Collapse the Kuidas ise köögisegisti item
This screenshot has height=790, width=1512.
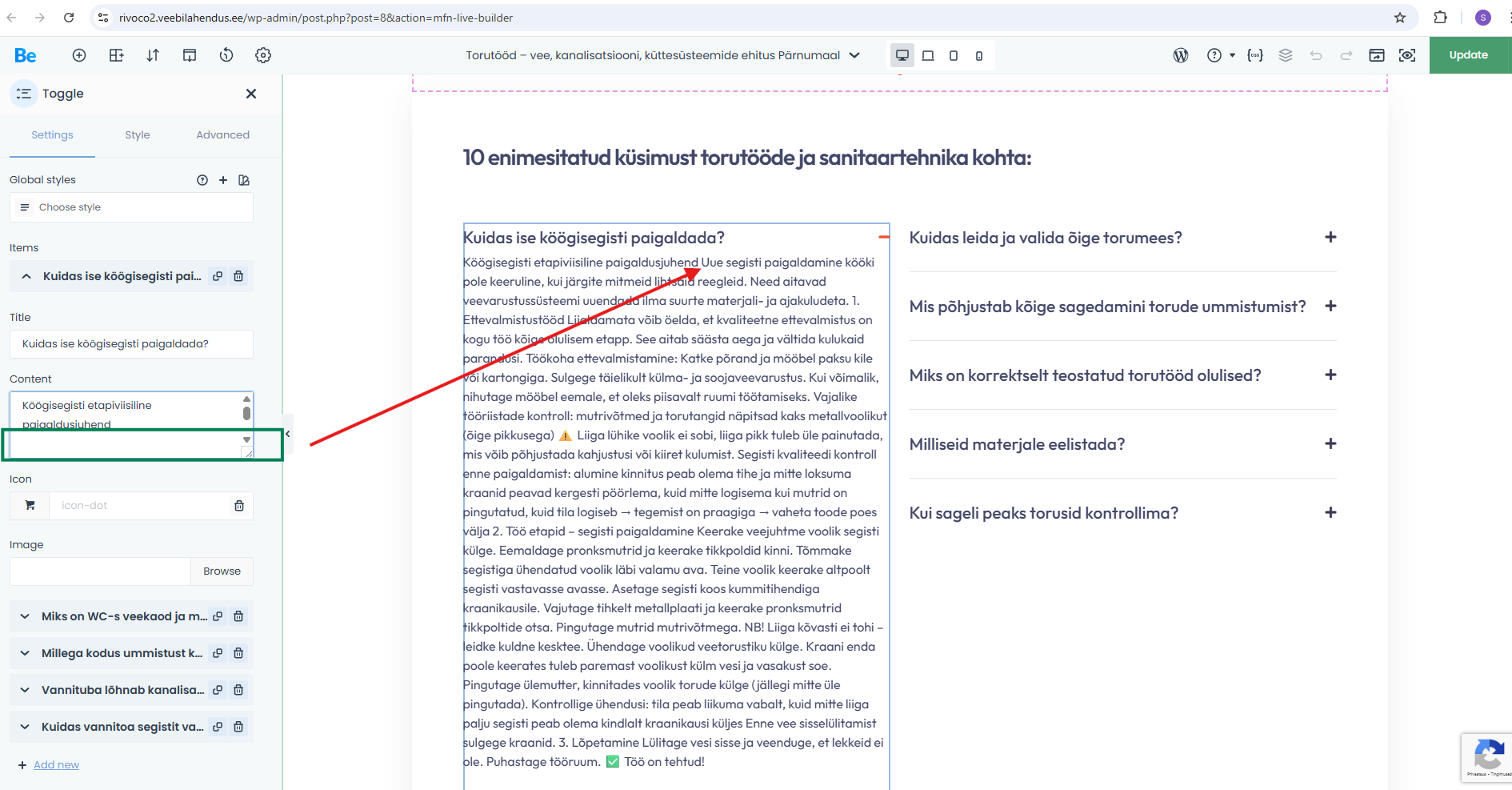tap(26, 276)
